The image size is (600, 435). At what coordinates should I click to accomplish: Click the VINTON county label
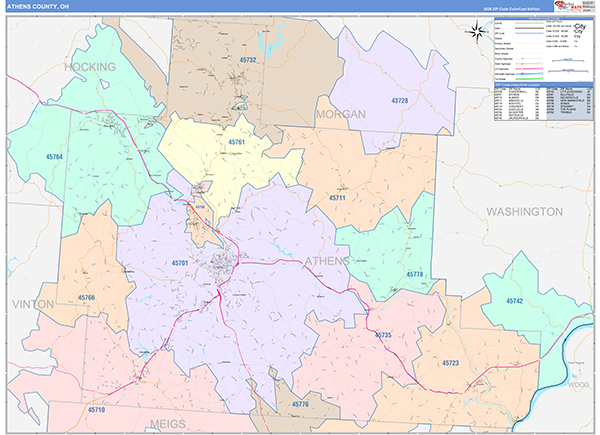[x=33, y=304]
